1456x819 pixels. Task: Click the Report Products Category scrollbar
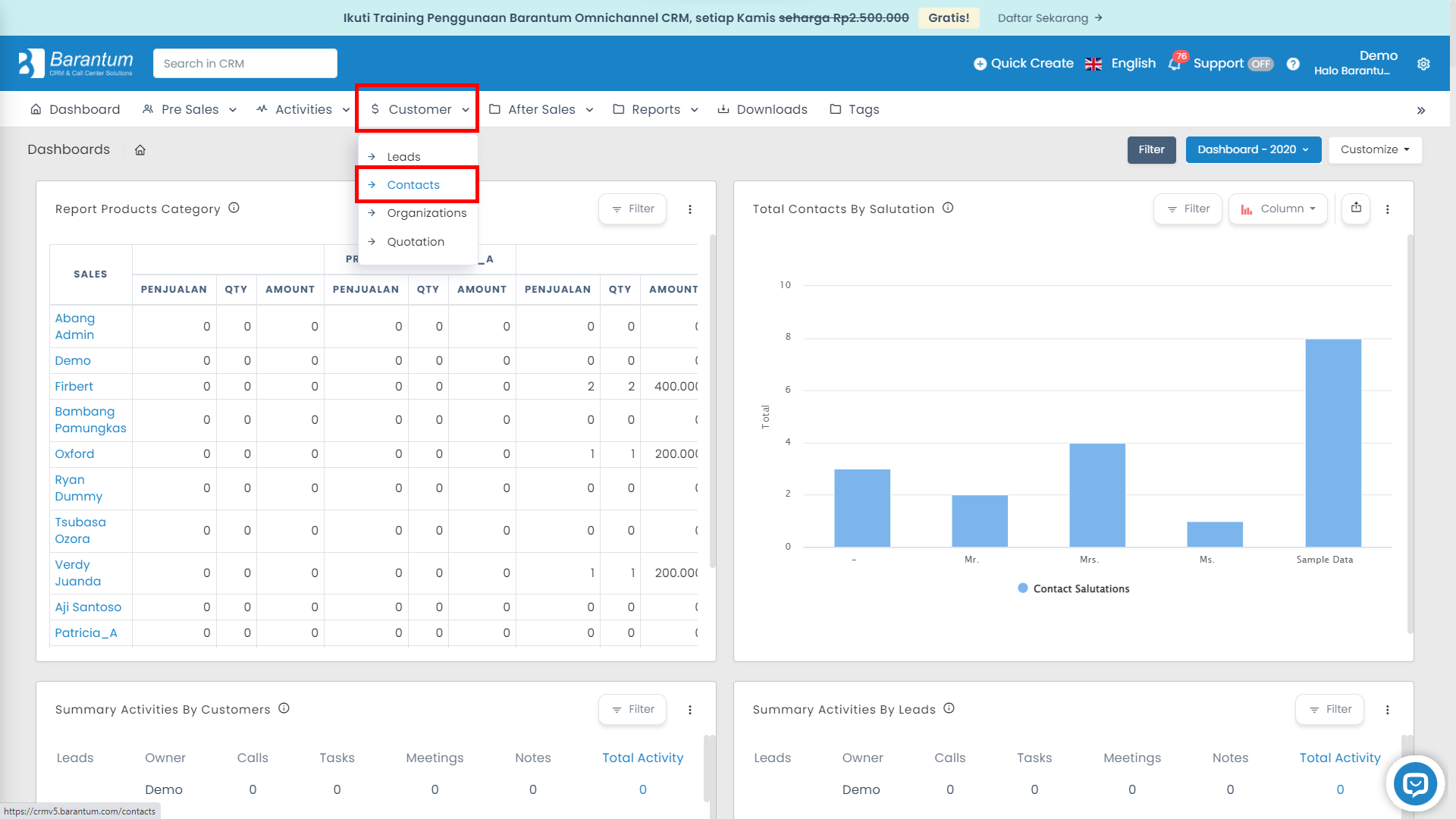pyautogui.click(x=712, y=402)
